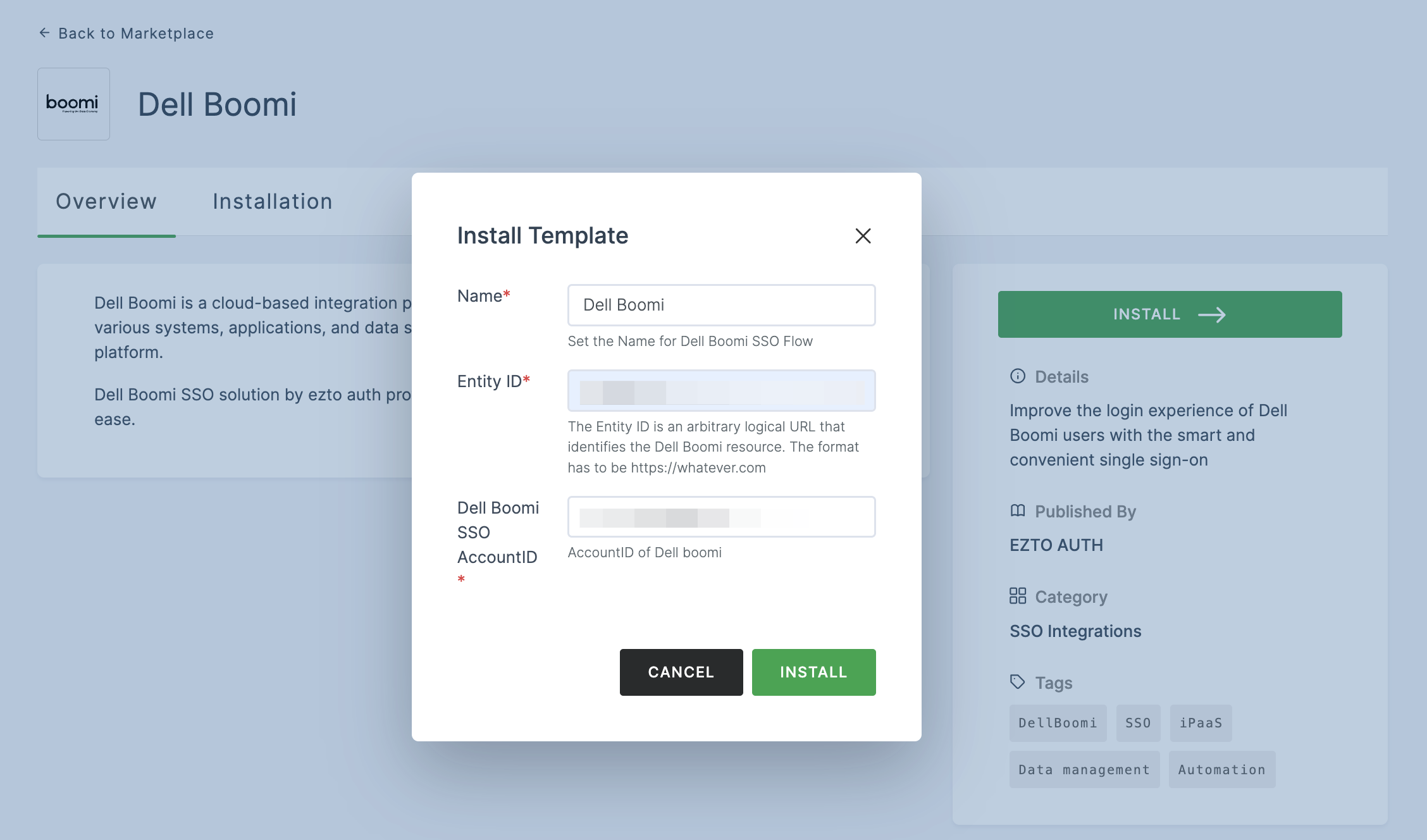Viewport: 1427px width, 840px height.
Task: Select the Data management tag
Action: [1084, 770]
